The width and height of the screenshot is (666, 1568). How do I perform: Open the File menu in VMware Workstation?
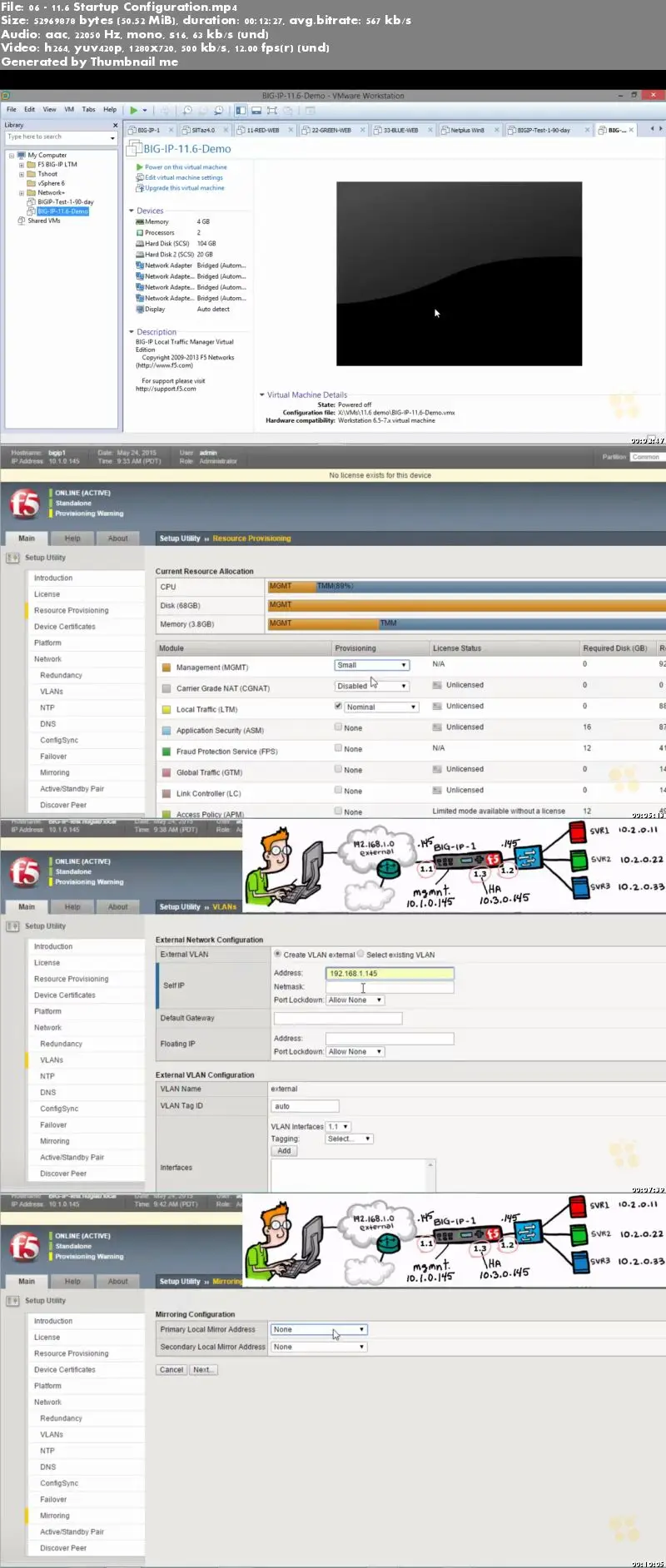tap(12, 110)
